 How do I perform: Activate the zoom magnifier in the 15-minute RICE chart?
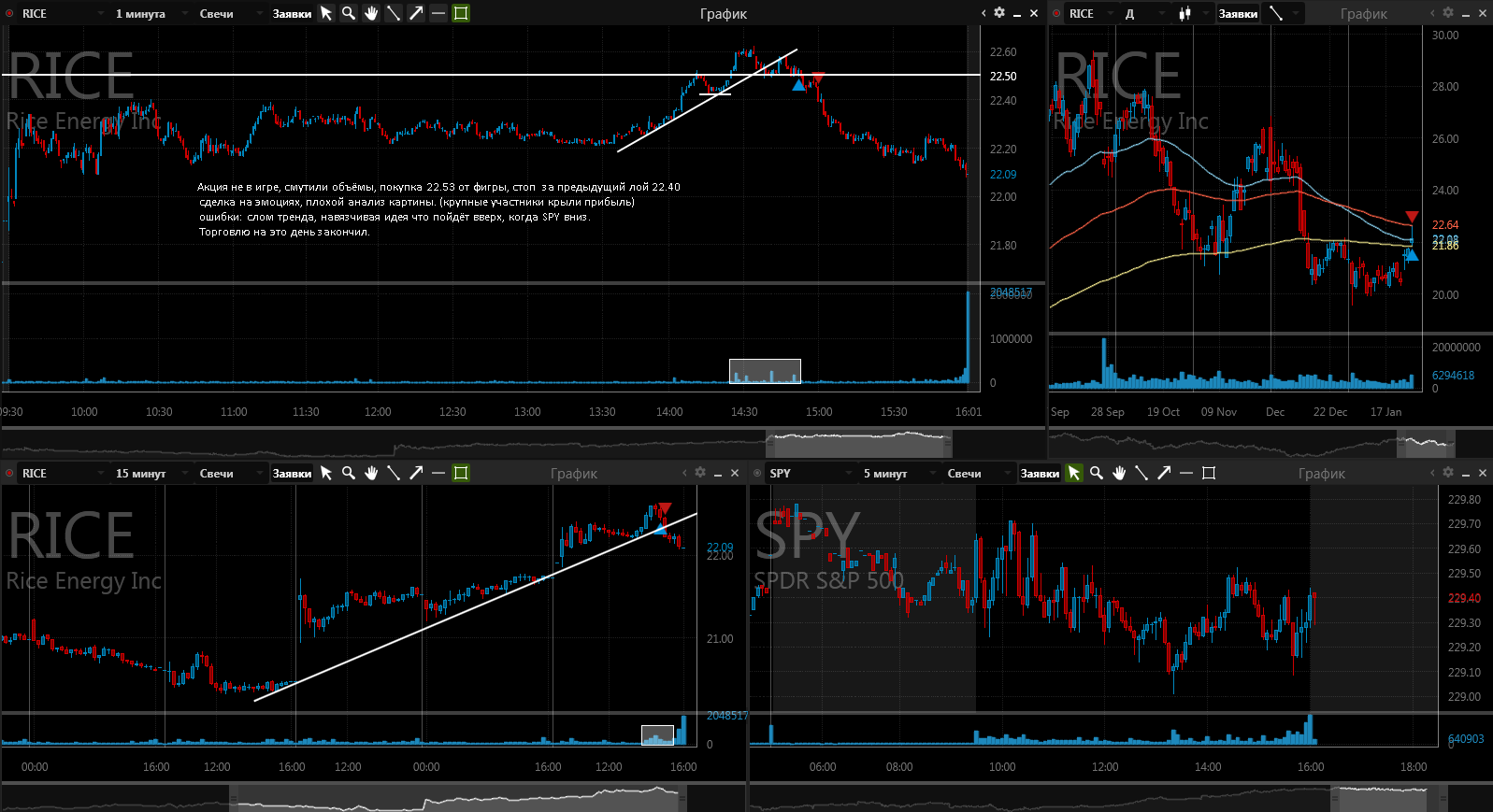pos(349,473)
